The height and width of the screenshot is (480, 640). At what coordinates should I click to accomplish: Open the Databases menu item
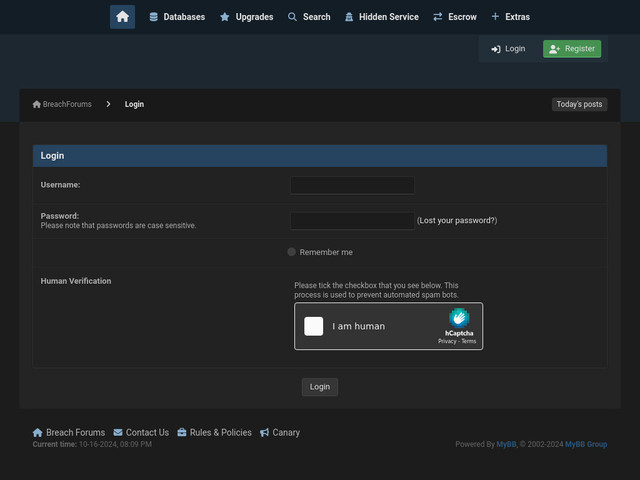(x=177, y=17)
